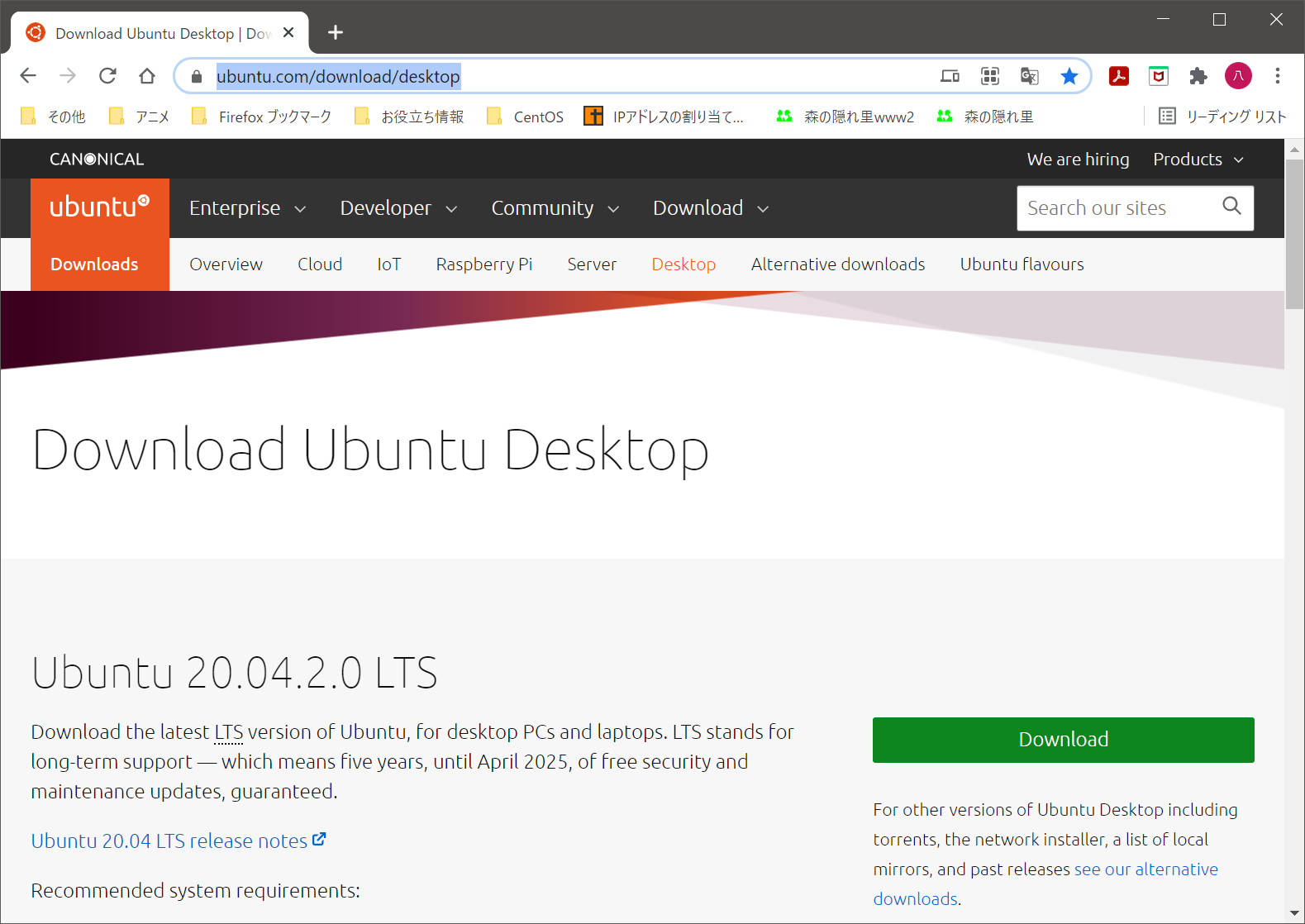Expand the Enterprise menu

tap(248, 208)
